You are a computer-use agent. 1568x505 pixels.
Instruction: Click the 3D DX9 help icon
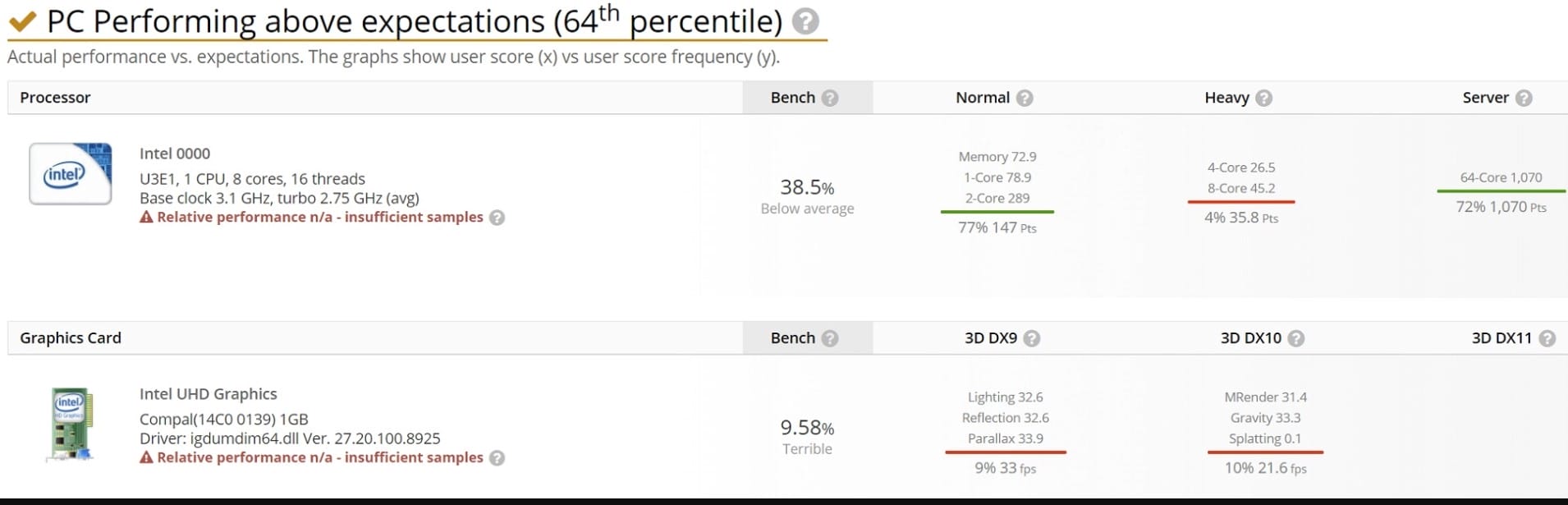[1032, 338]
